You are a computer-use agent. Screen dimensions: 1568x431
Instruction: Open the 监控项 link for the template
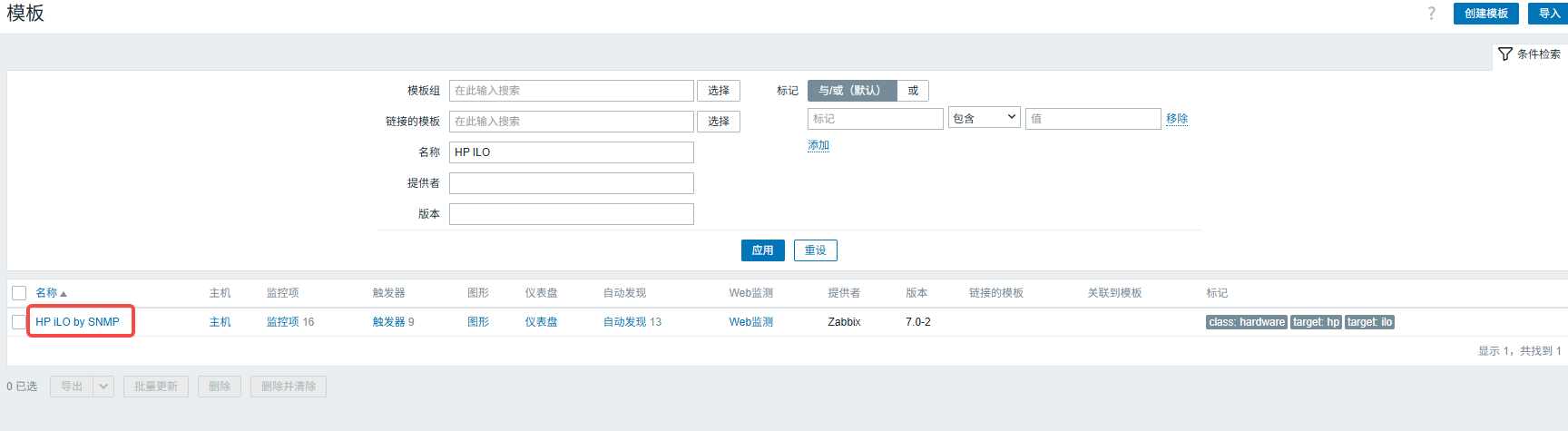[282, 322]
